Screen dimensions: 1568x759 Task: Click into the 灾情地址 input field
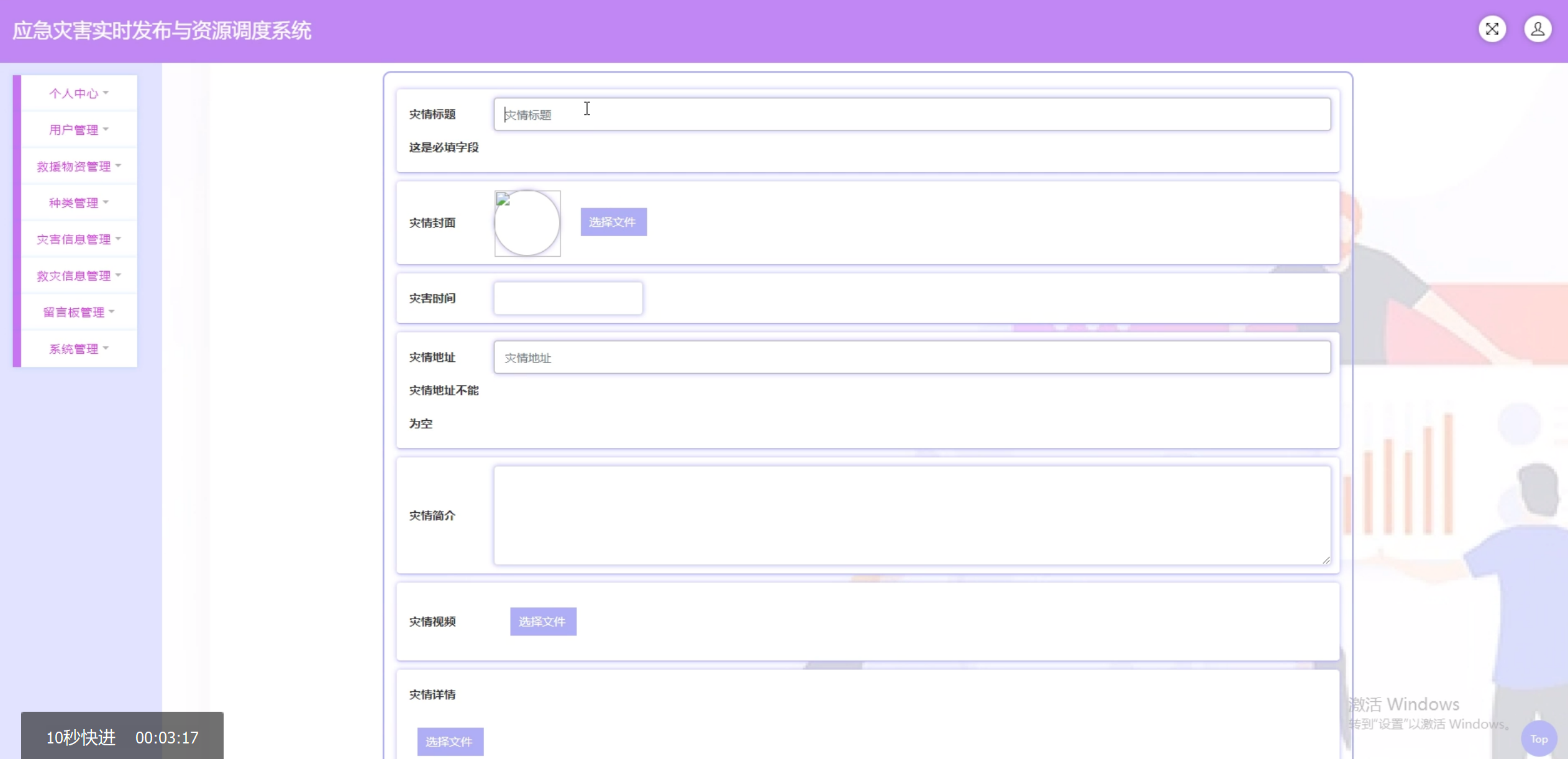click(911, 357)
